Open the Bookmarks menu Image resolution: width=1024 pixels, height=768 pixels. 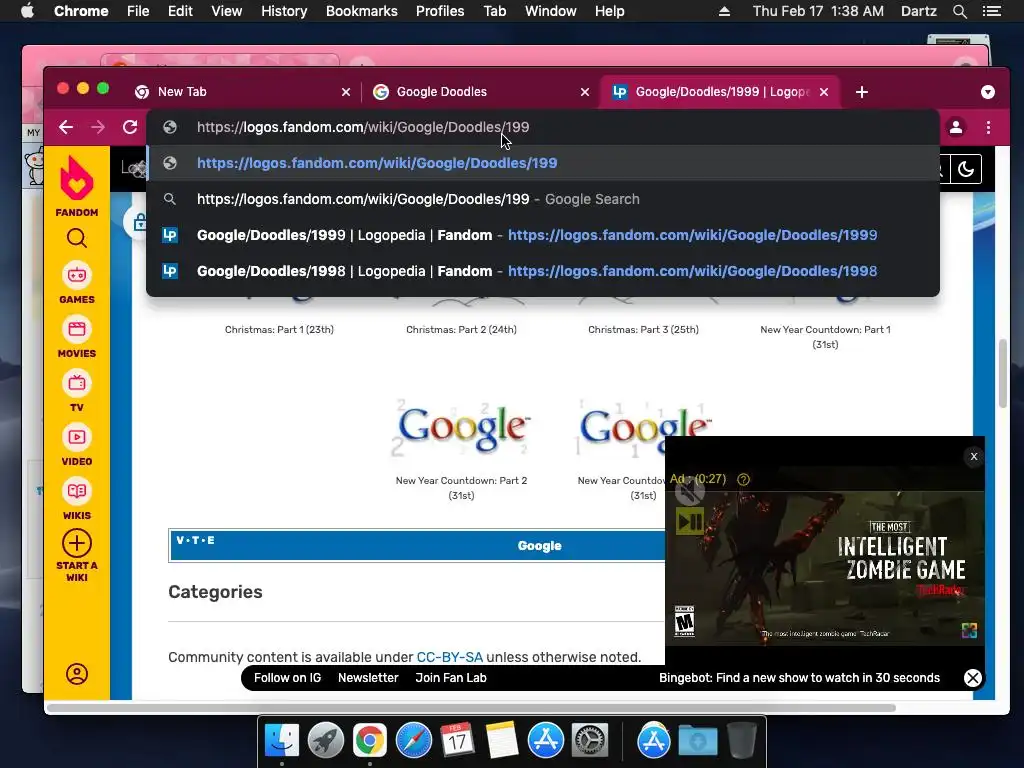pos(362,11)
